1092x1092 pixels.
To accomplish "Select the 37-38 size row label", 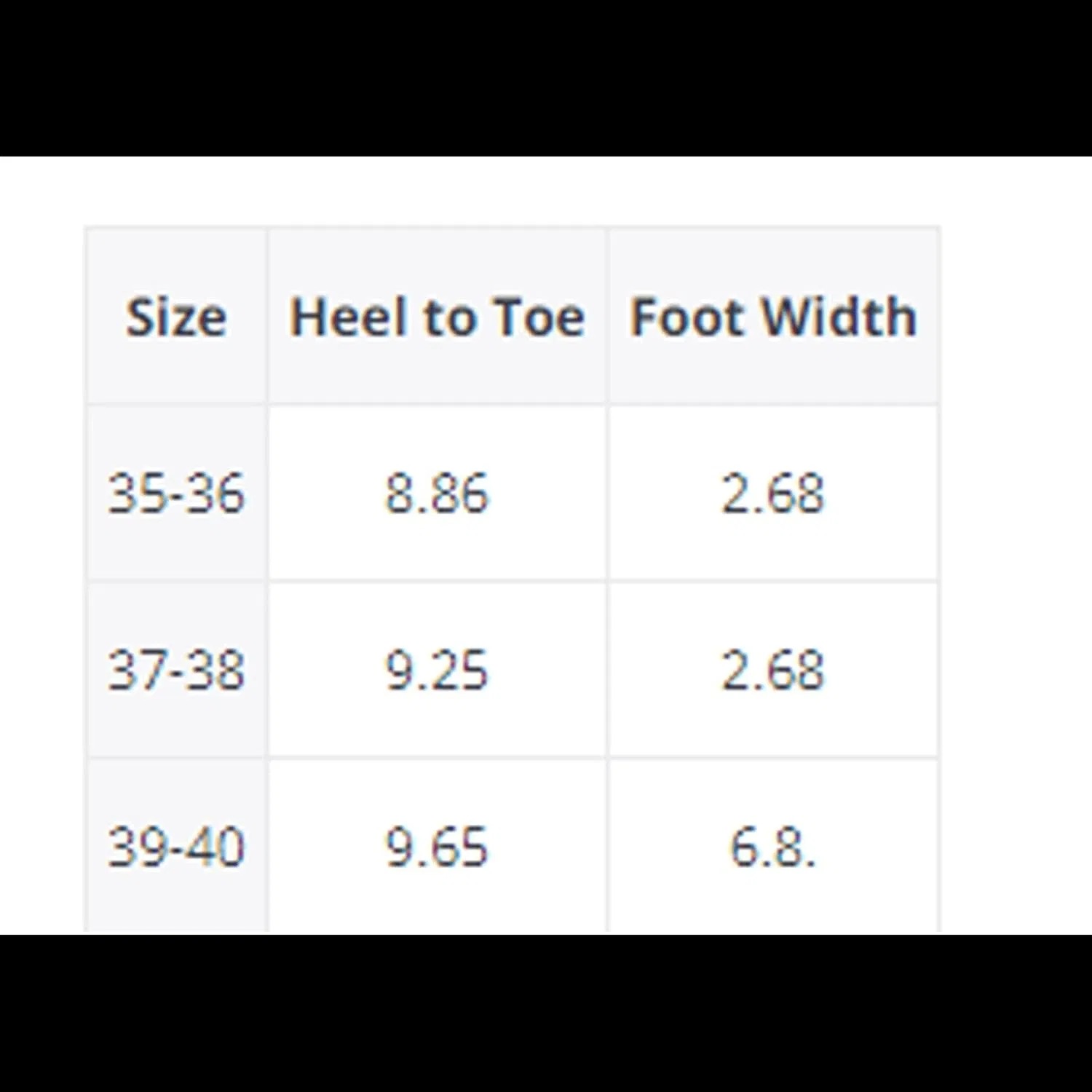I will pyautogui.click(x=176, y=670).
